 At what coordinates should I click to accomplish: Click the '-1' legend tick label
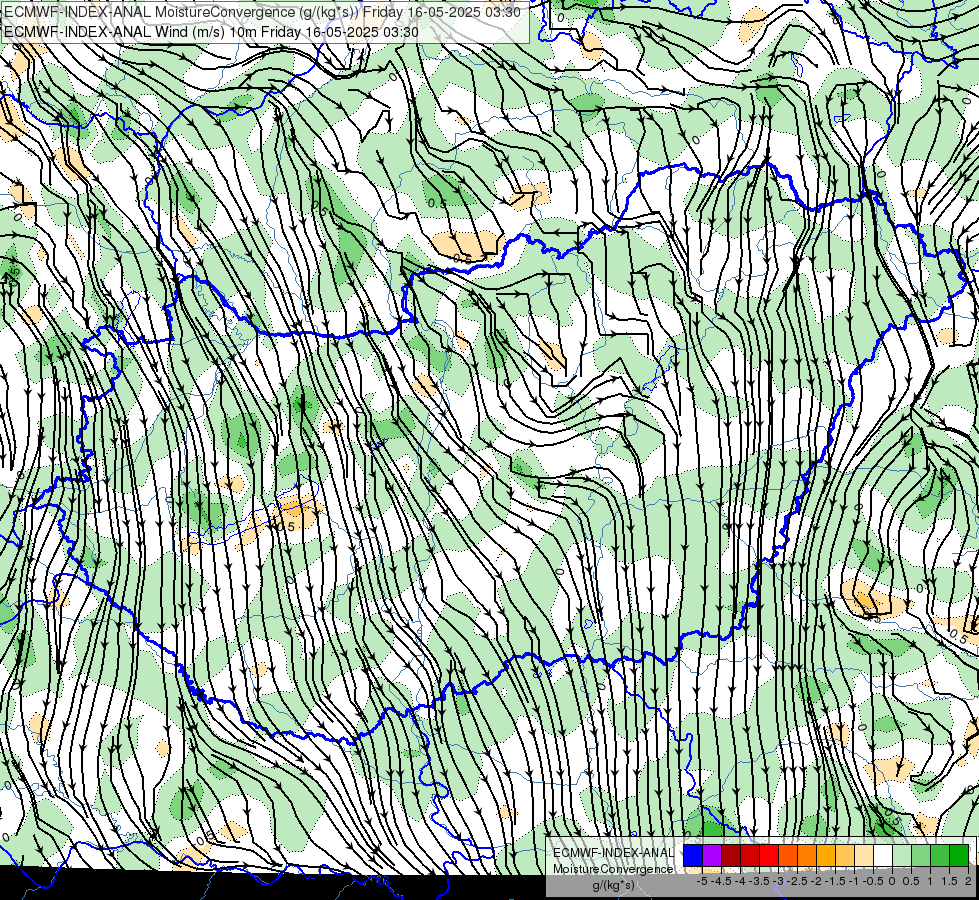855,881
